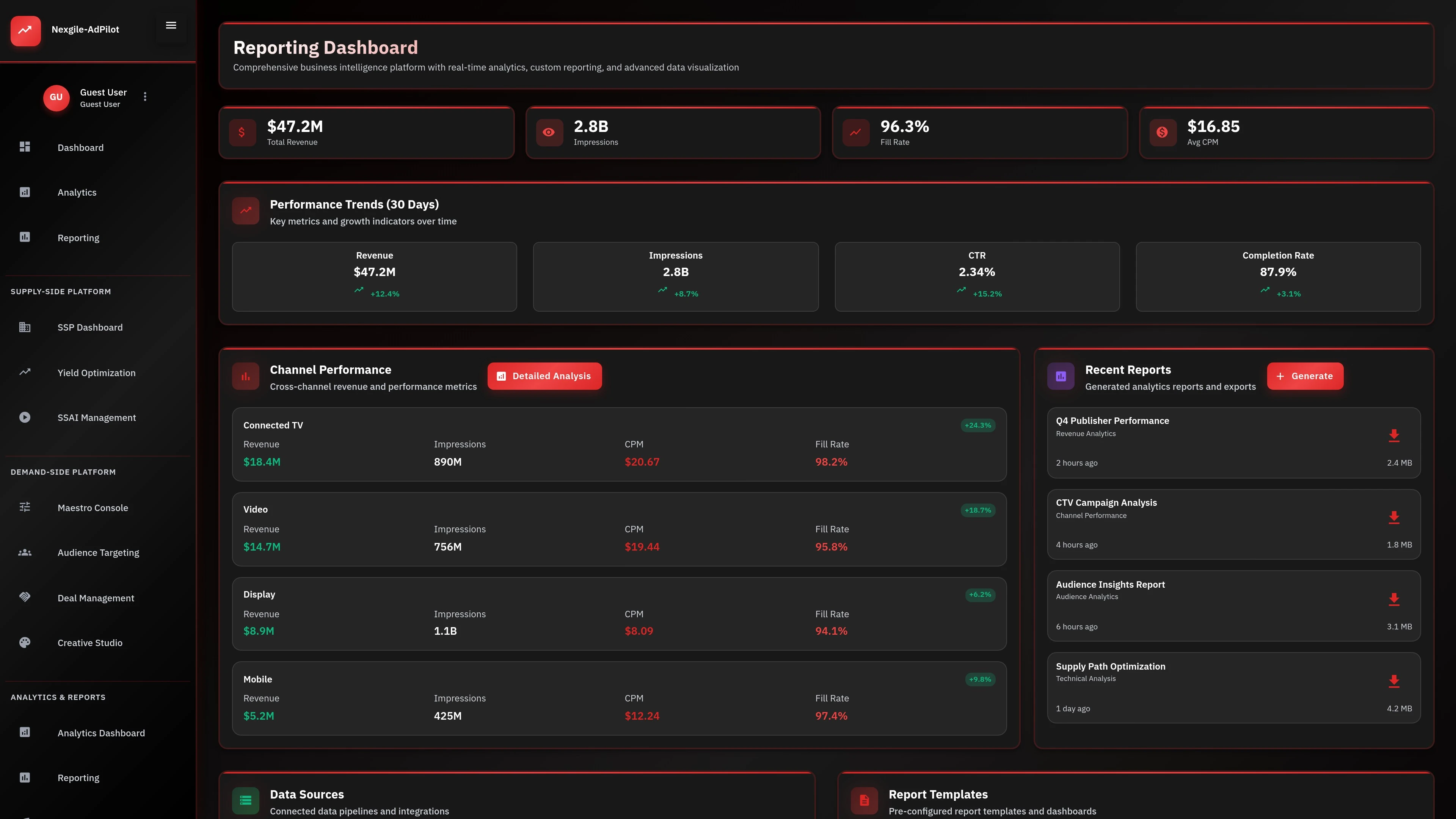Open Deal Management via its tag icon
Screen dimensions: 1456x819
25,597
